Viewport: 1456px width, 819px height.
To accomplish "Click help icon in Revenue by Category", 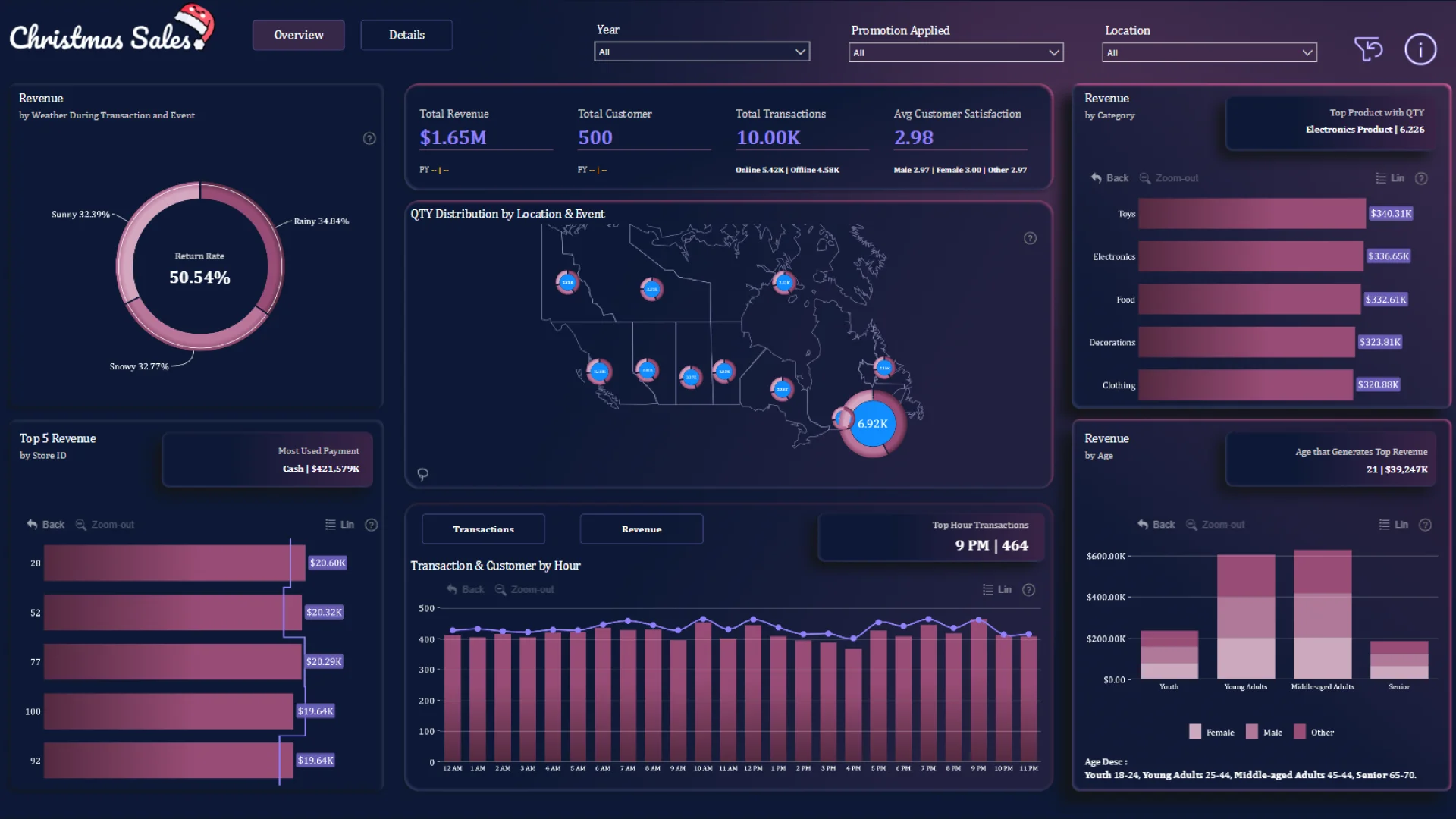I will click(1422, 178).
